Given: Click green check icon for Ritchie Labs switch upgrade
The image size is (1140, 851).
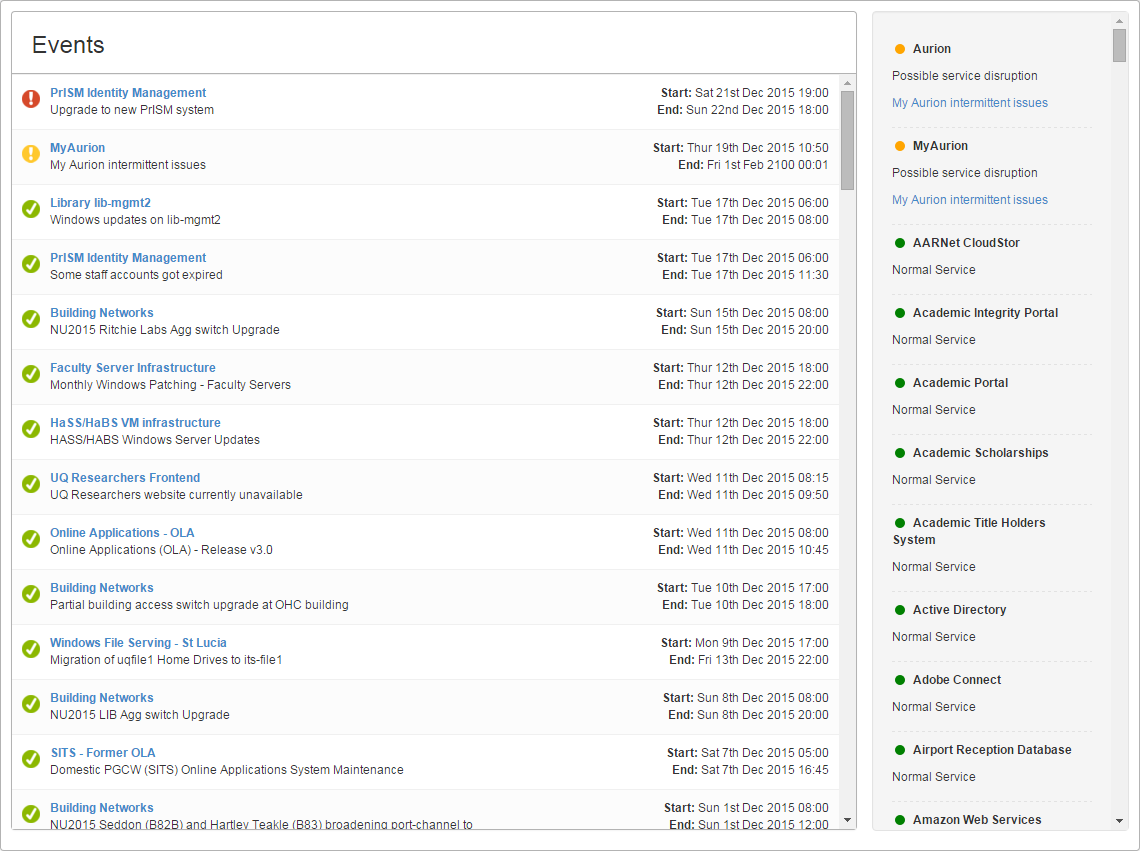Looking at the screenshot, I should (x=31, y=319).
